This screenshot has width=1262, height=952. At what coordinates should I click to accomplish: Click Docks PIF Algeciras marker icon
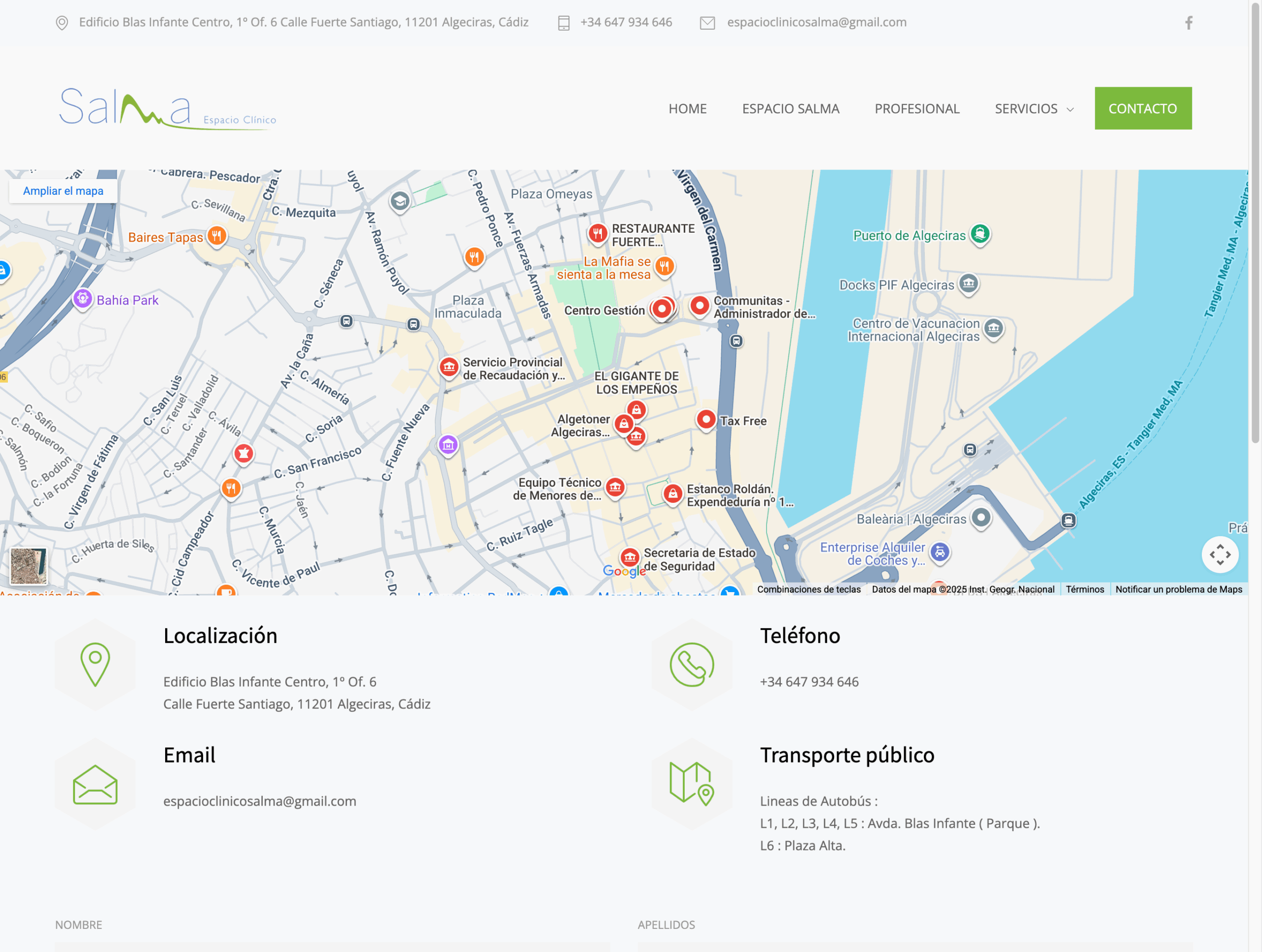click(968, 283)
